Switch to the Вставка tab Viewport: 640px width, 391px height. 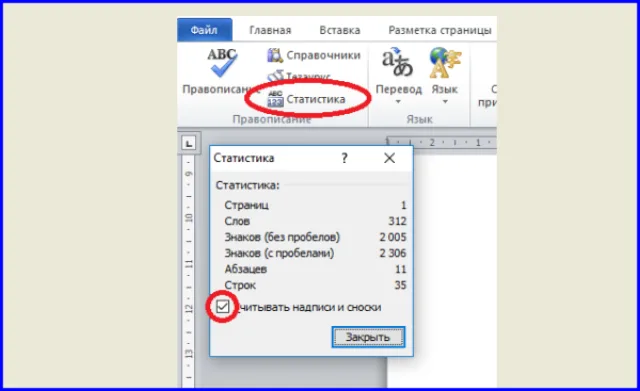340,30
